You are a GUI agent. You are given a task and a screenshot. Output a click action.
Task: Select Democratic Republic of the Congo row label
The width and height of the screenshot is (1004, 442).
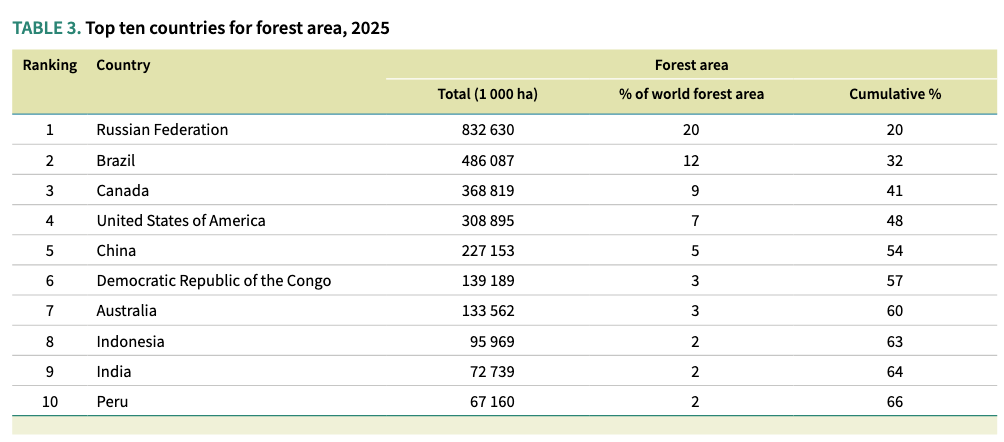213,281
